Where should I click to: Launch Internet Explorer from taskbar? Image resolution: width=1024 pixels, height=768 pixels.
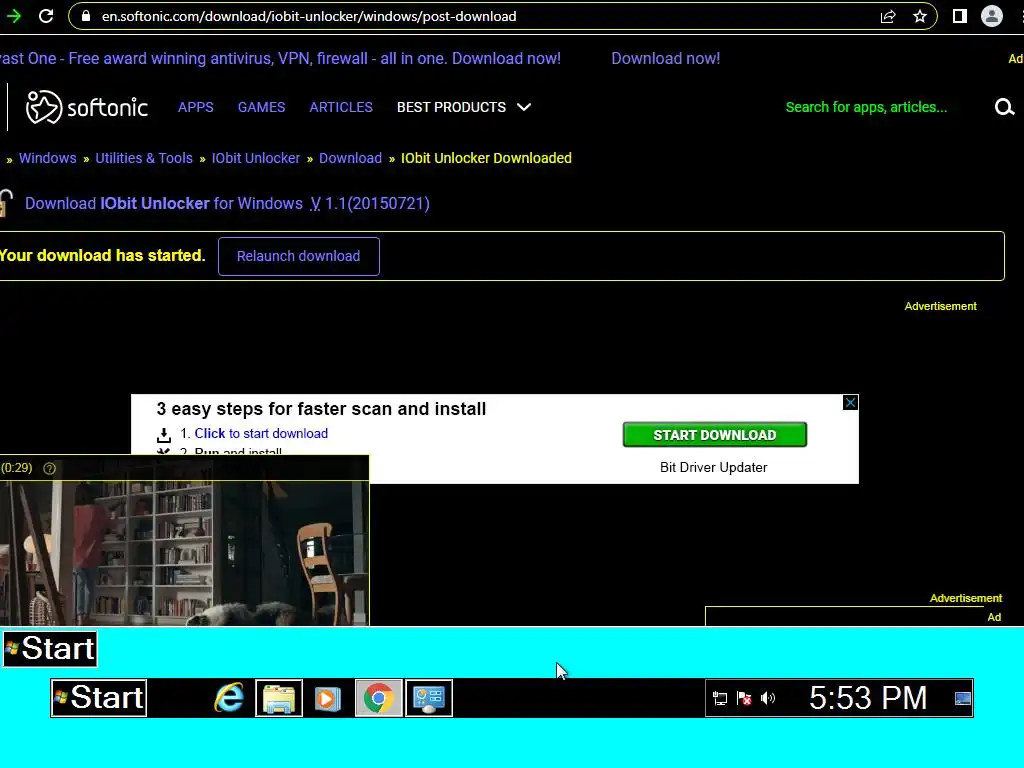pos(229,697)
